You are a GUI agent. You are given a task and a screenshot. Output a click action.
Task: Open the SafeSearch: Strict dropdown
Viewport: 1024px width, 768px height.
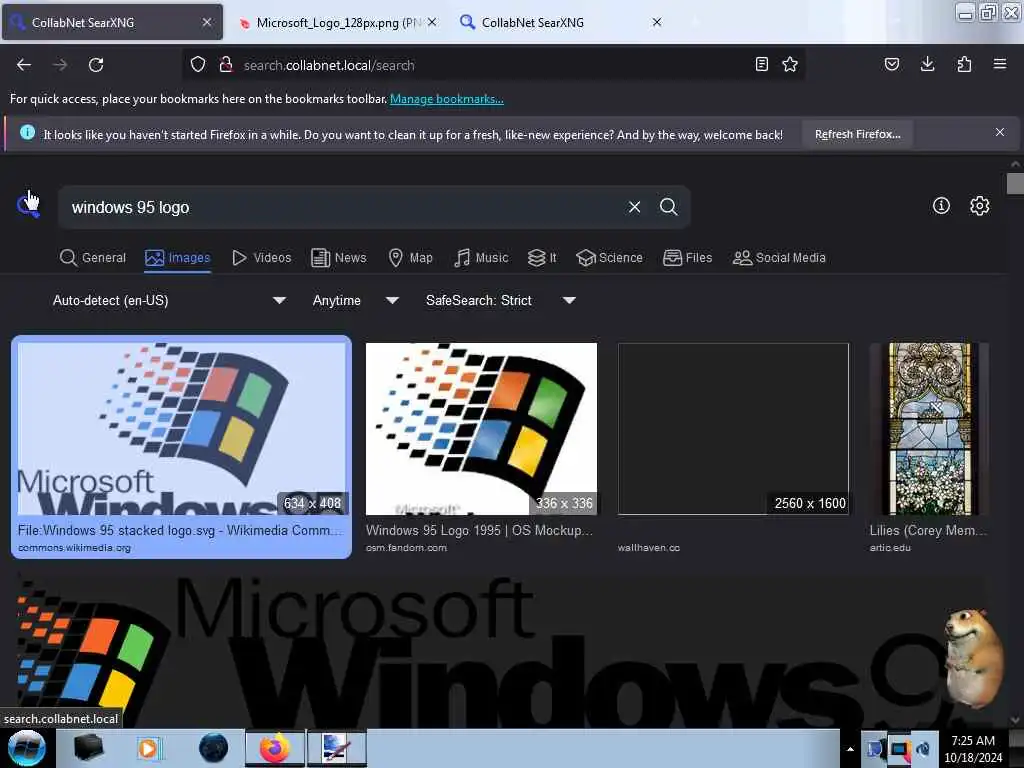501,300
